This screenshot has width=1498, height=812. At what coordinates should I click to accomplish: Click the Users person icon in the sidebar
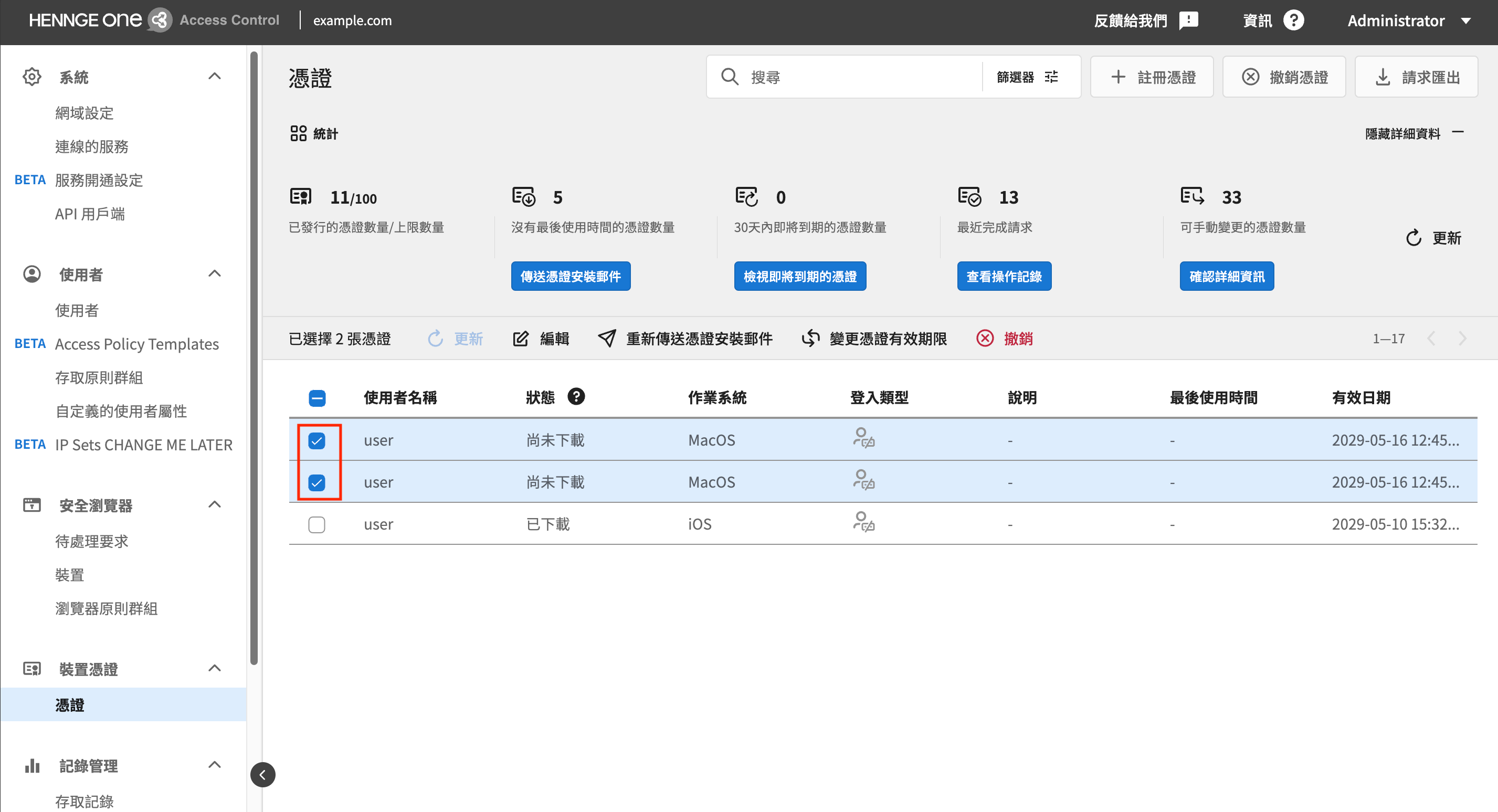(x=32, y=274)
